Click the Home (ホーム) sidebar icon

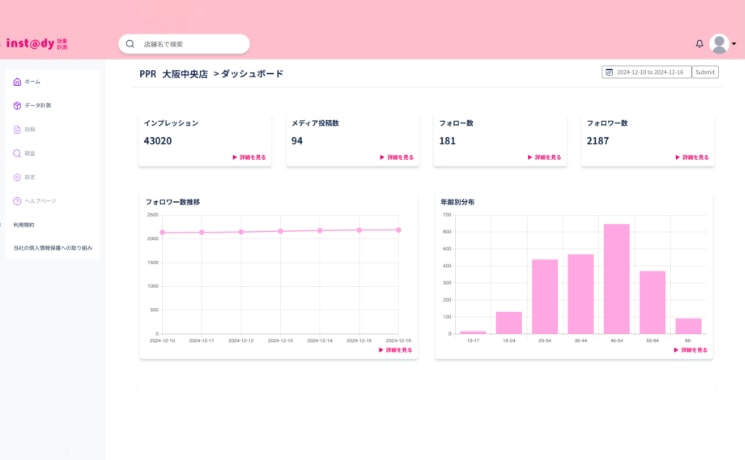point(17,81)
